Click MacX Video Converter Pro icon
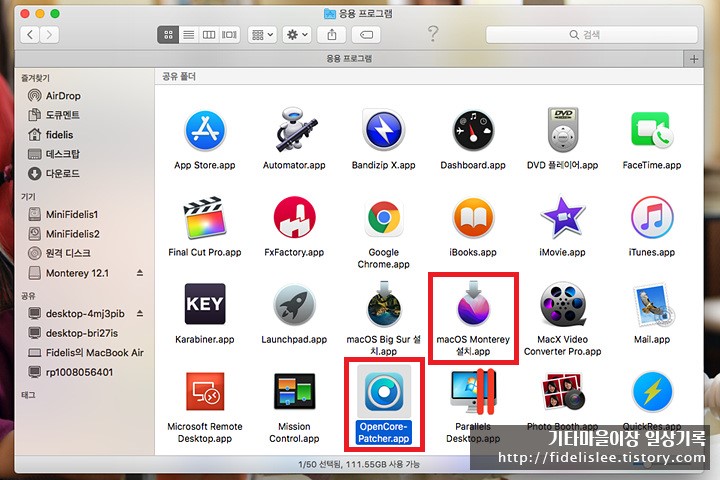720x480 pixels. point(563,304)
